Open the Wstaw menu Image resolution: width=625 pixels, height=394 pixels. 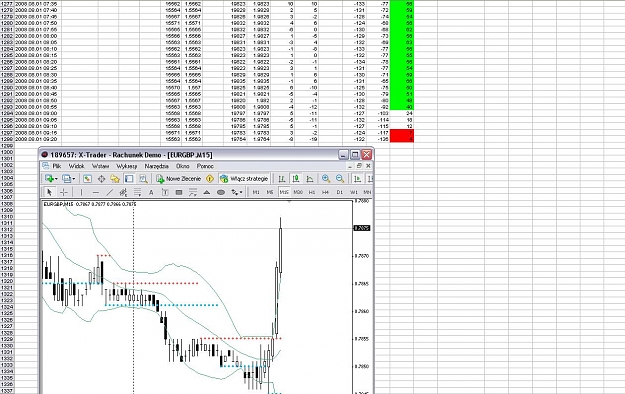click(100, 166)
